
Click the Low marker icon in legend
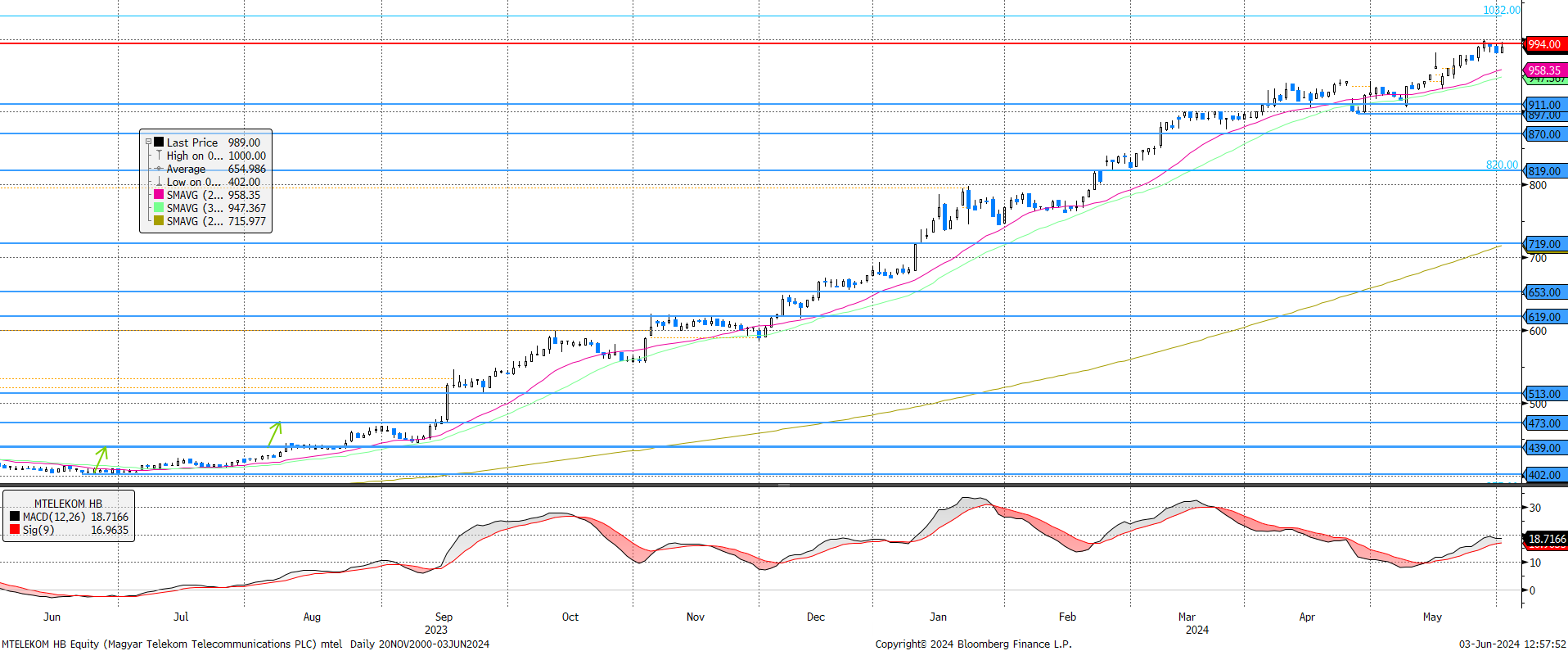point(159,181)
